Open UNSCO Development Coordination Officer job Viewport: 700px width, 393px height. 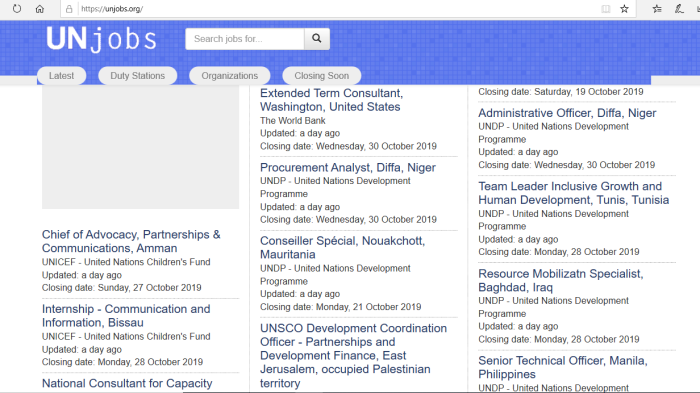(x=354, y=355)
